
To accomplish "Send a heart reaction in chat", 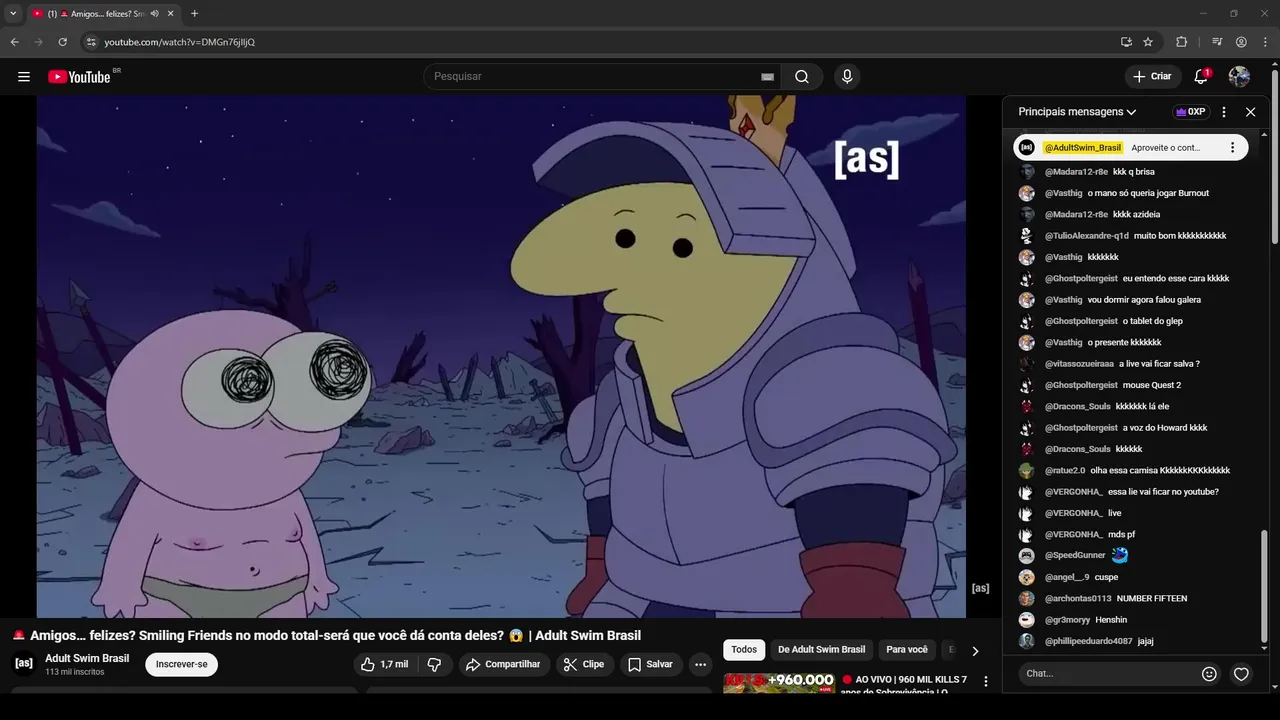I will tap(1241, 674).
